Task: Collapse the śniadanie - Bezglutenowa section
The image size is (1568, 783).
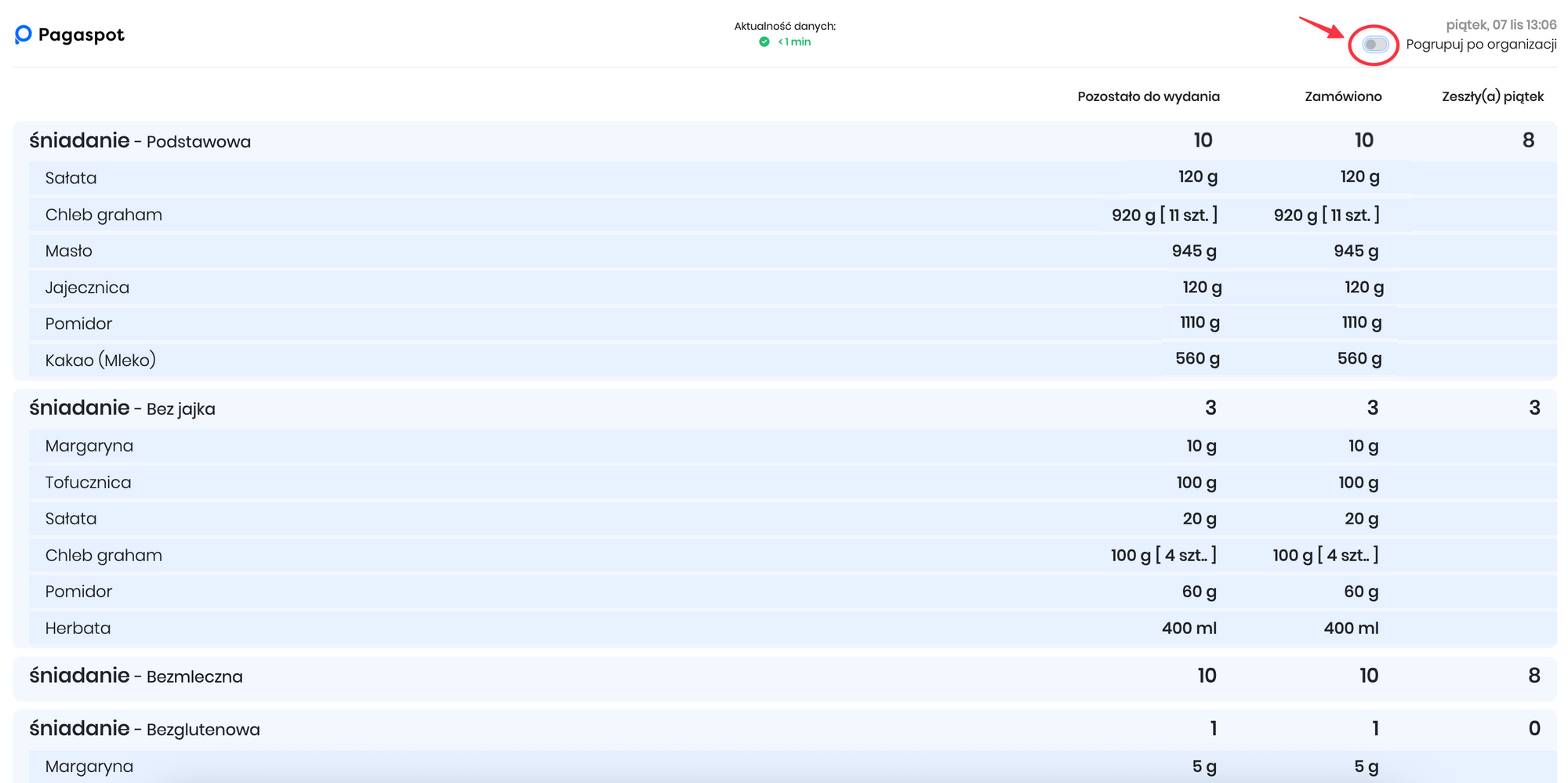Action: pyautogui.click(x=145, y=729)
